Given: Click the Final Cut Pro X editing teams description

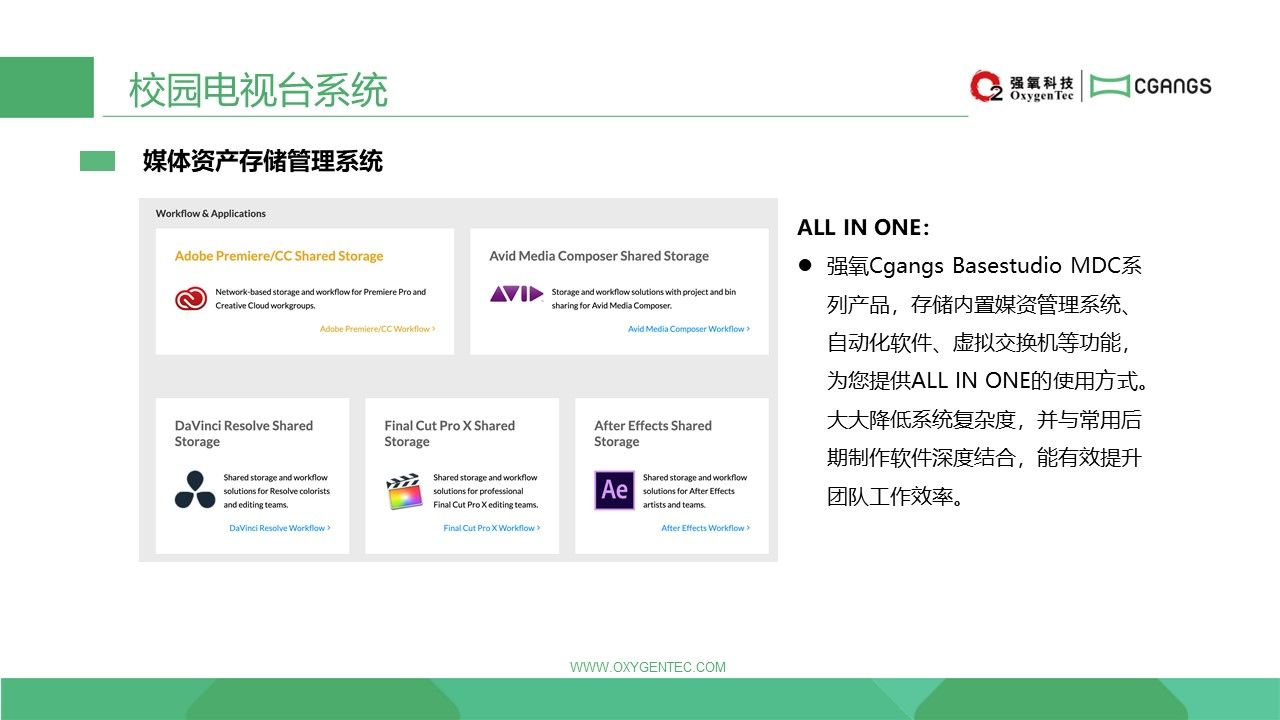Looking at the screenshot, I should [486, 491].
